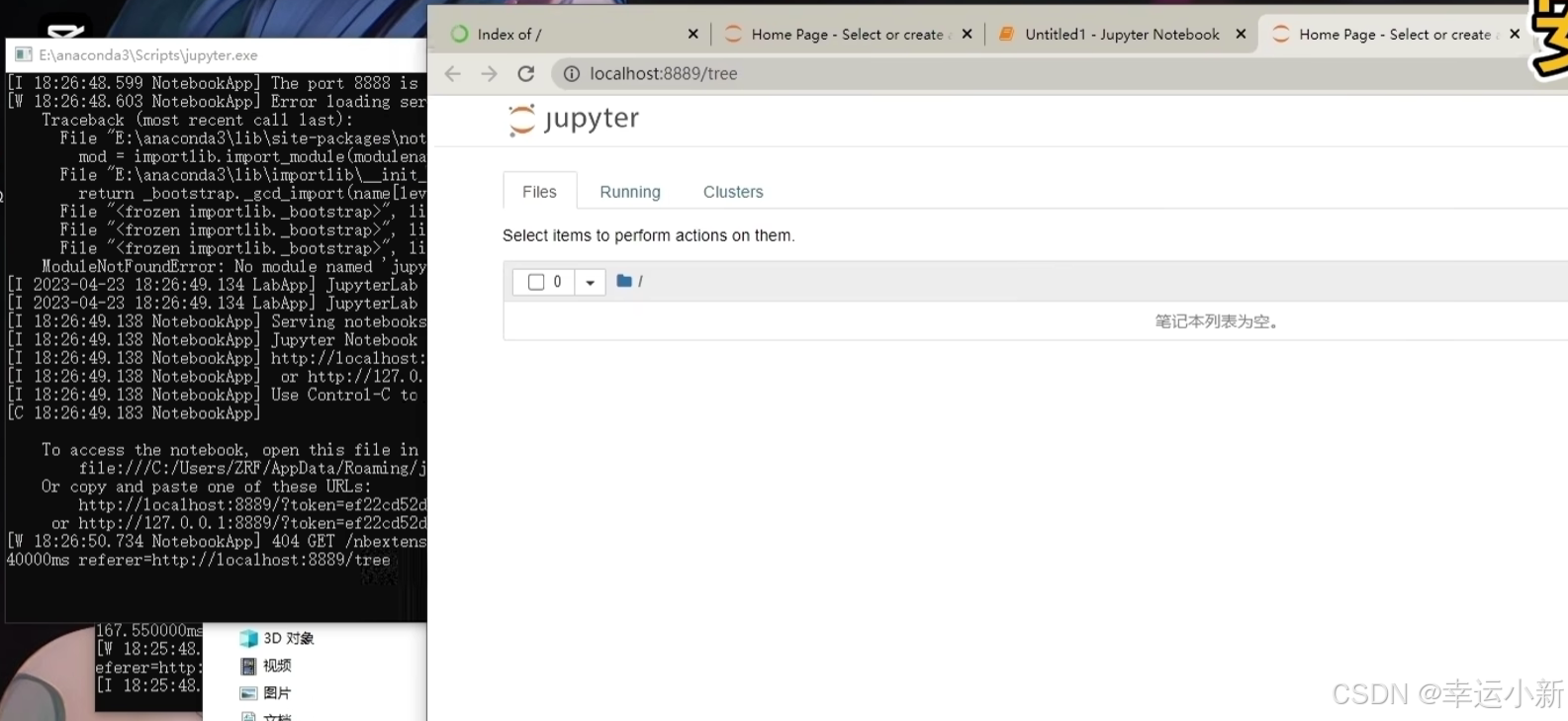This screenshot has height=721, width=1568.
Task: Close the active Home Page tab
Action: click(x=1515, y=34)
